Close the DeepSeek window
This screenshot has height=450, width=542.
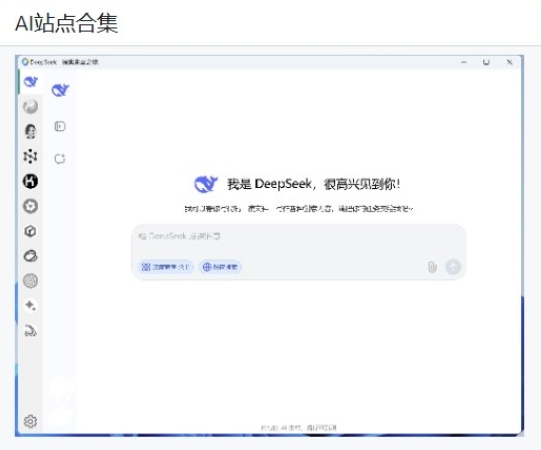tap(510, 62)
